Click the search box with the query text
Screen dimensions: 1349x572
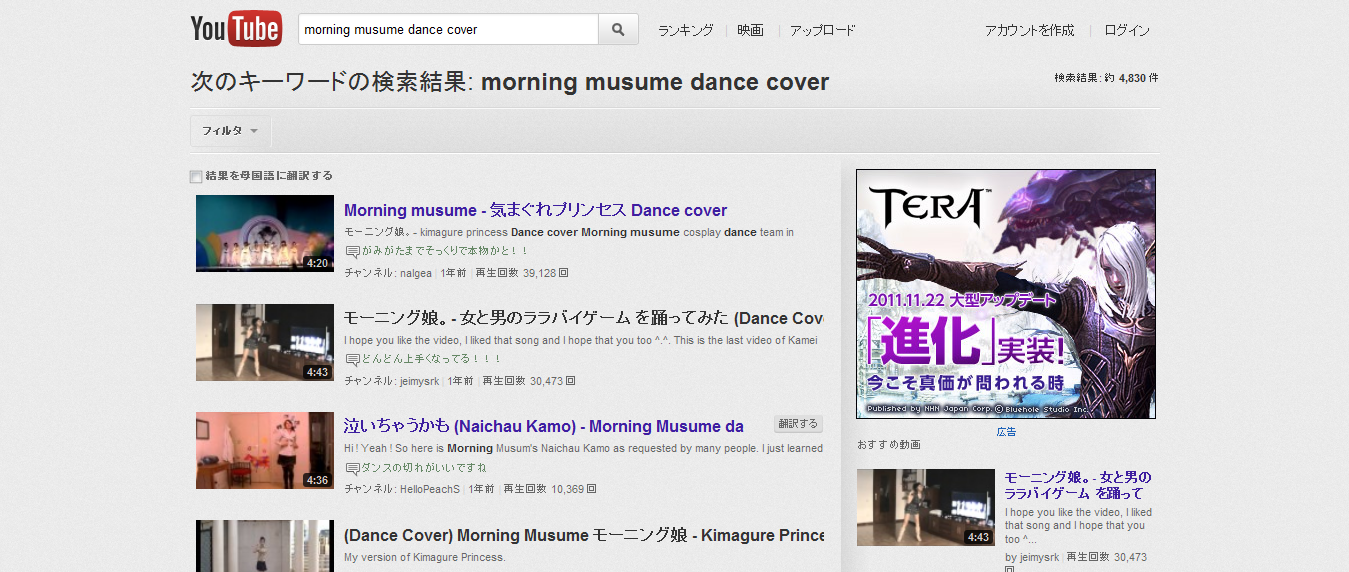tap(448, 30)
